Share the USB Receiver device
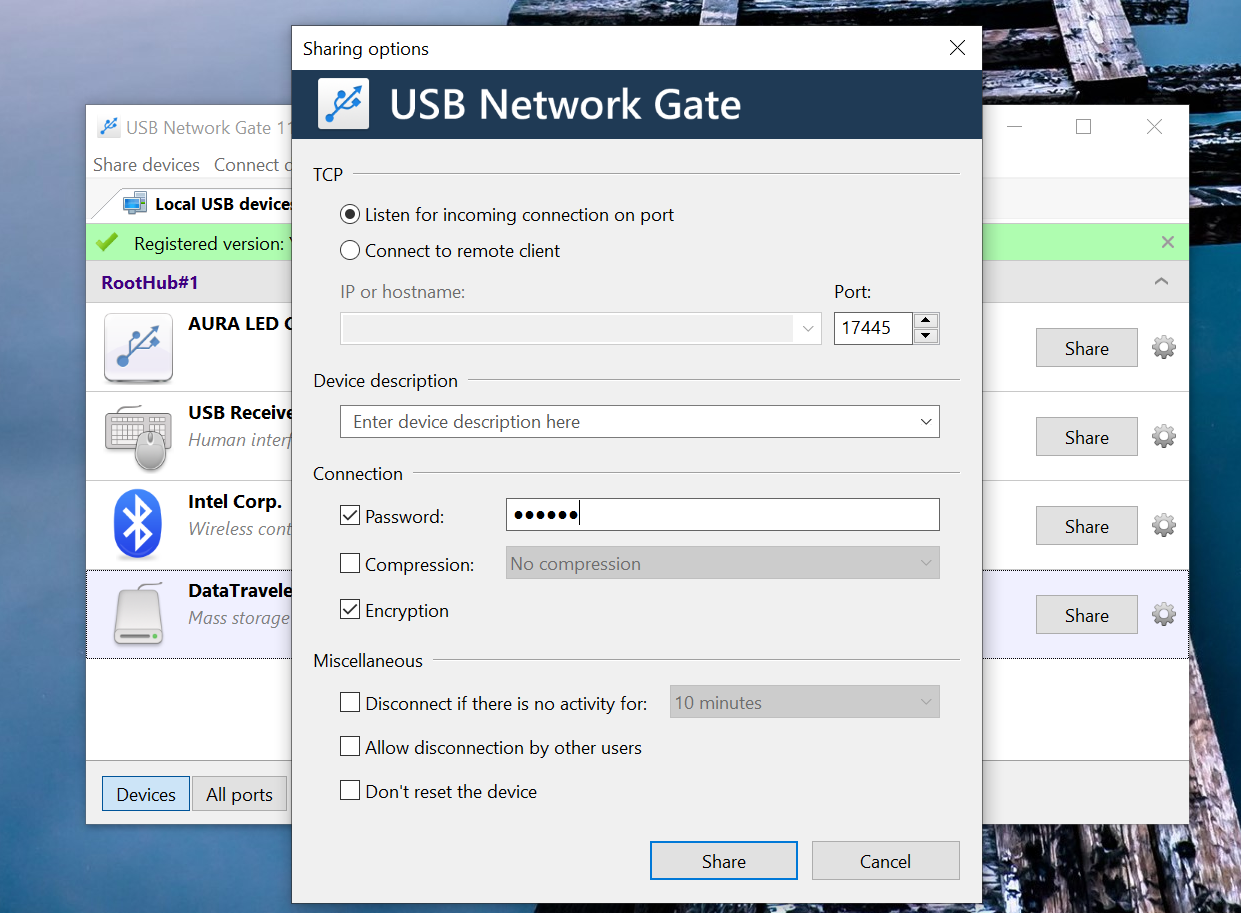Screen dimensions: 1241x913 (1086, 437)
